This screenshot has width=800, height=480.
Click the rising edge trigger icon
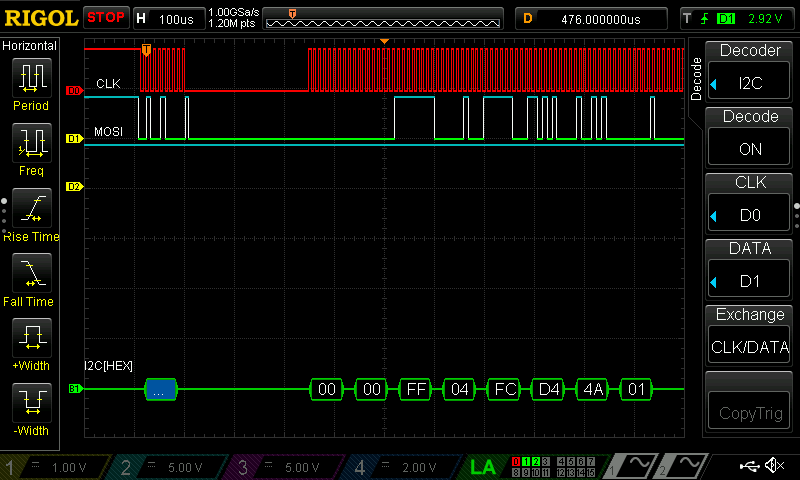pos(705,19)
